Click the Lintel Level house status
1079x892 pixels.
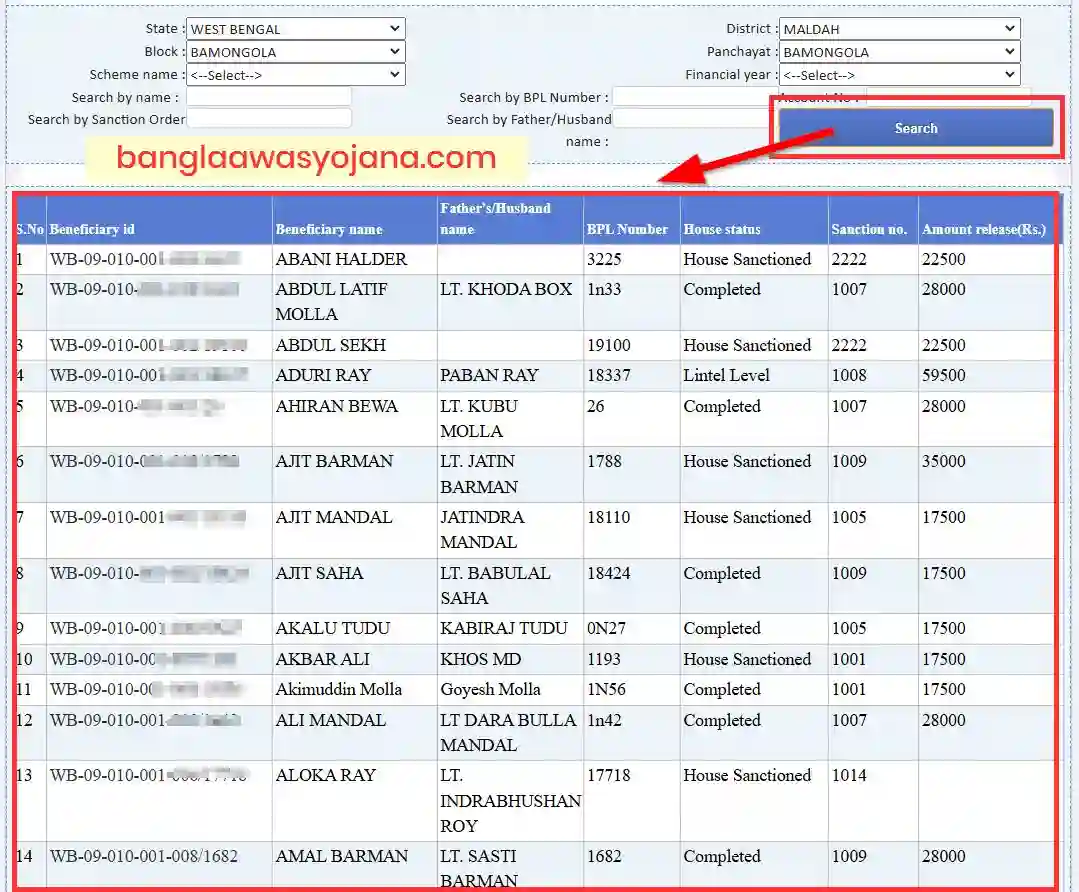tap(727, 375)
